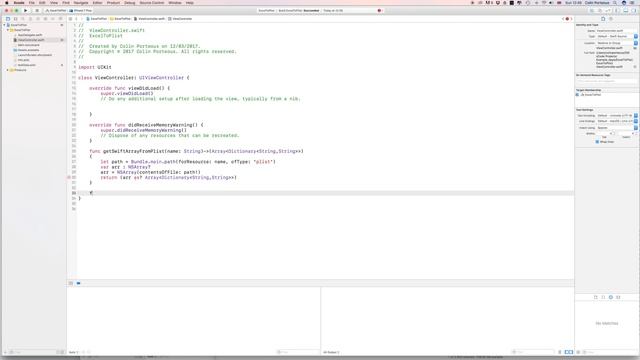Viewport: 640px width, 360px height.
Task: Collapse the ExcelToPlist project root
Action: pyautogui.click(x=4, y=25)
